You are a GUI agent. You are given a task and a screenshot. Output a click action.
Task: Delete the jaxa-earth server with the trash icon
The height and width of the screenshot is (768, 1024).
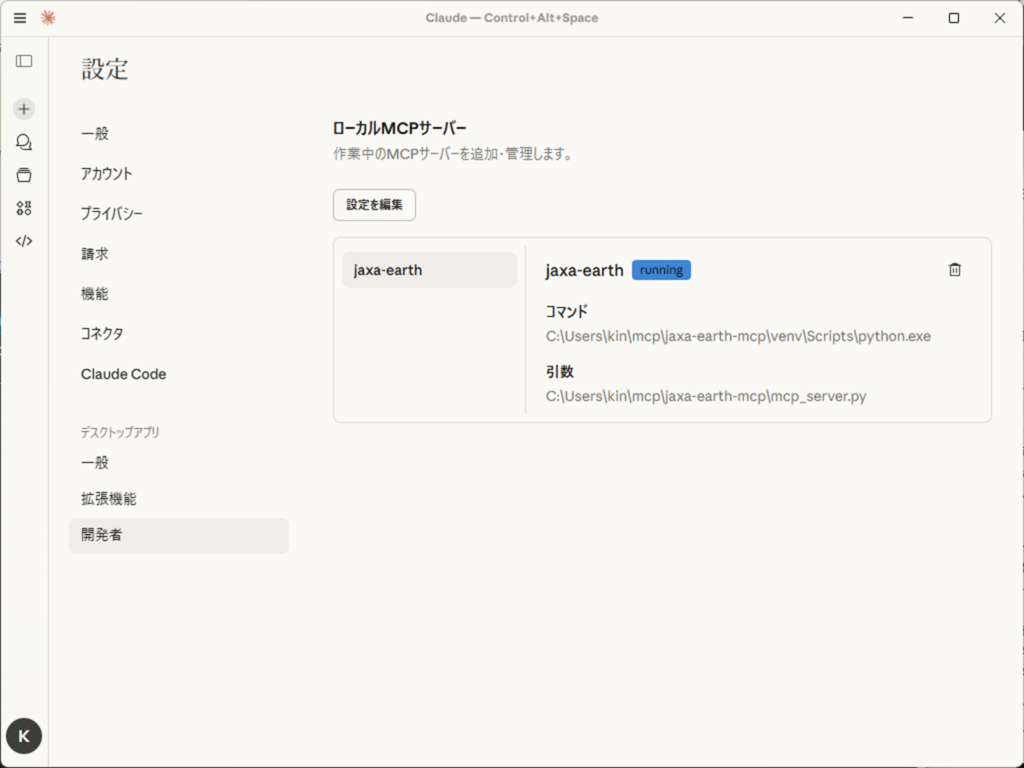(954, 270)
